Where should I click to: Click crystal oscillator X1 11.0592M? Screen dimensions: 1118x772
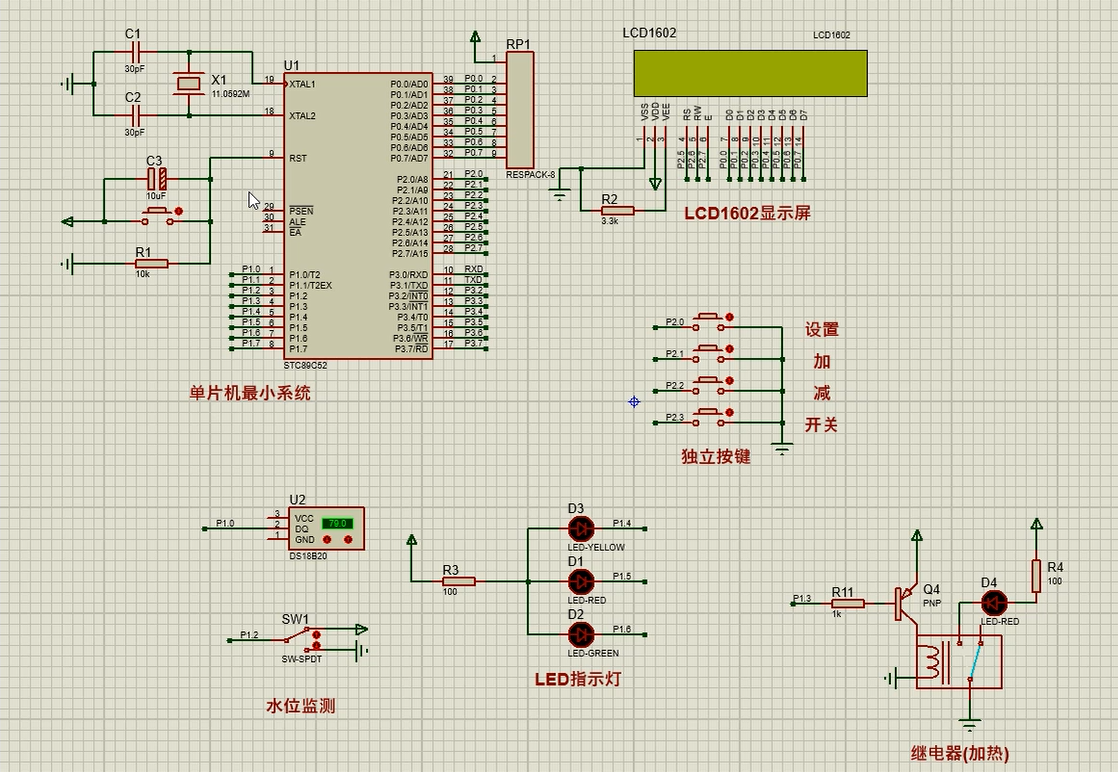tap(188, 83)
